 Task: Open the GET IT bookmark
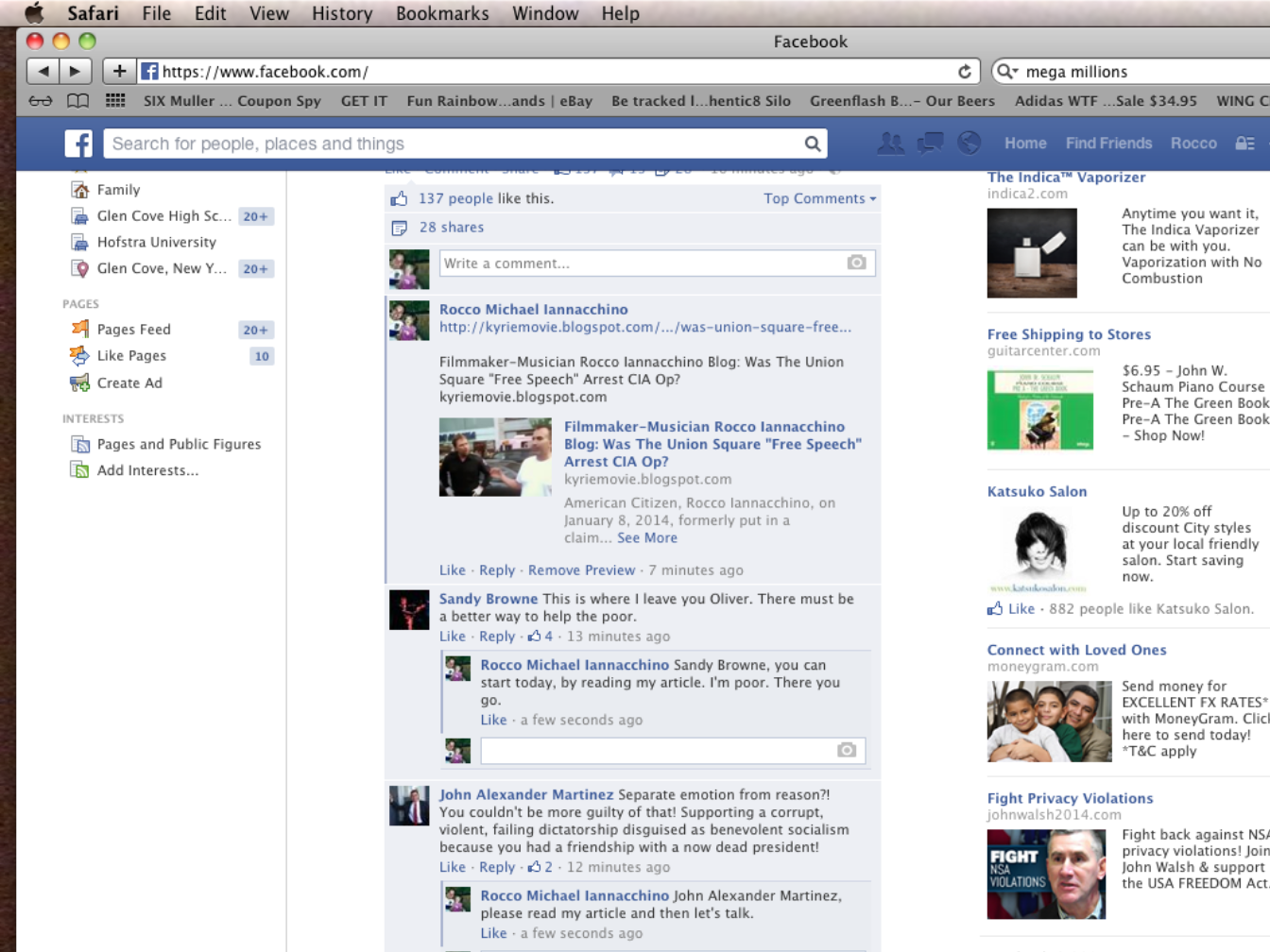click(x=364, y=101)
